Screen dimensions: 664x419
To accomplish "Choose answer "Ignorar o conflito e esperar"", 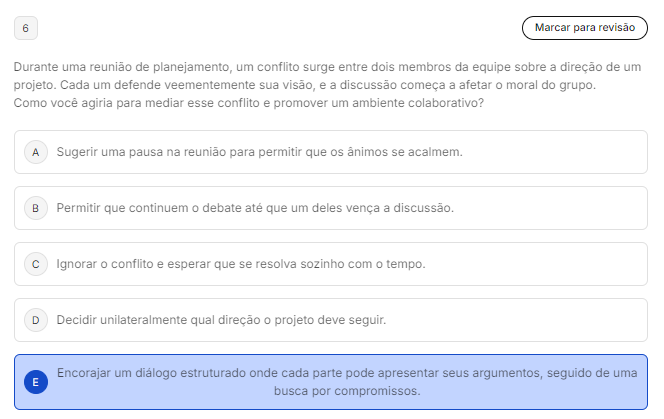I will 241,264.
